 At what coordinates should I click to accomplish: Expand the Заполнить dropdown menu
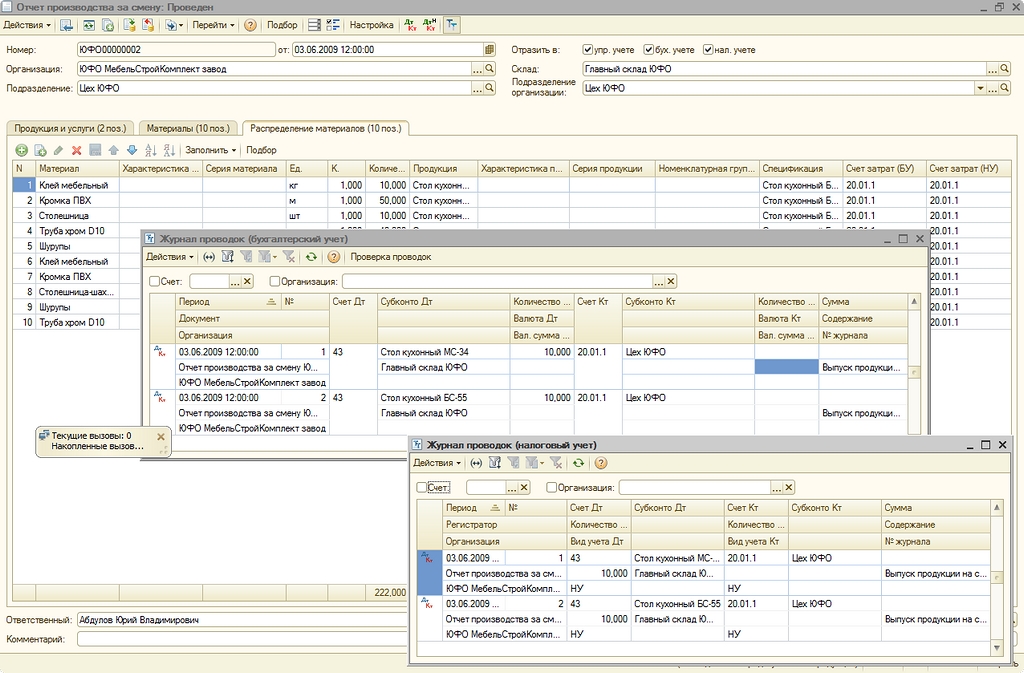point(211,150)
